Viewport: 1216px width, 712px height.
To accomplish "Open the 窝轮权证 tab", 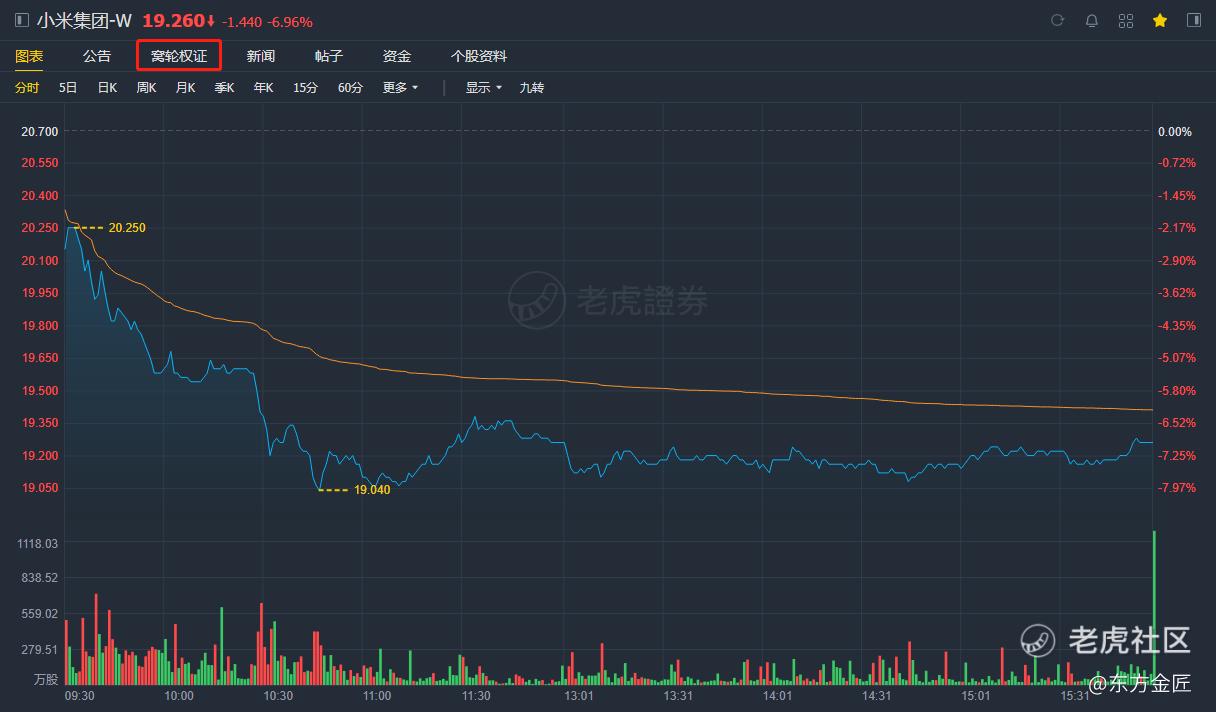I will click(179, 56).
